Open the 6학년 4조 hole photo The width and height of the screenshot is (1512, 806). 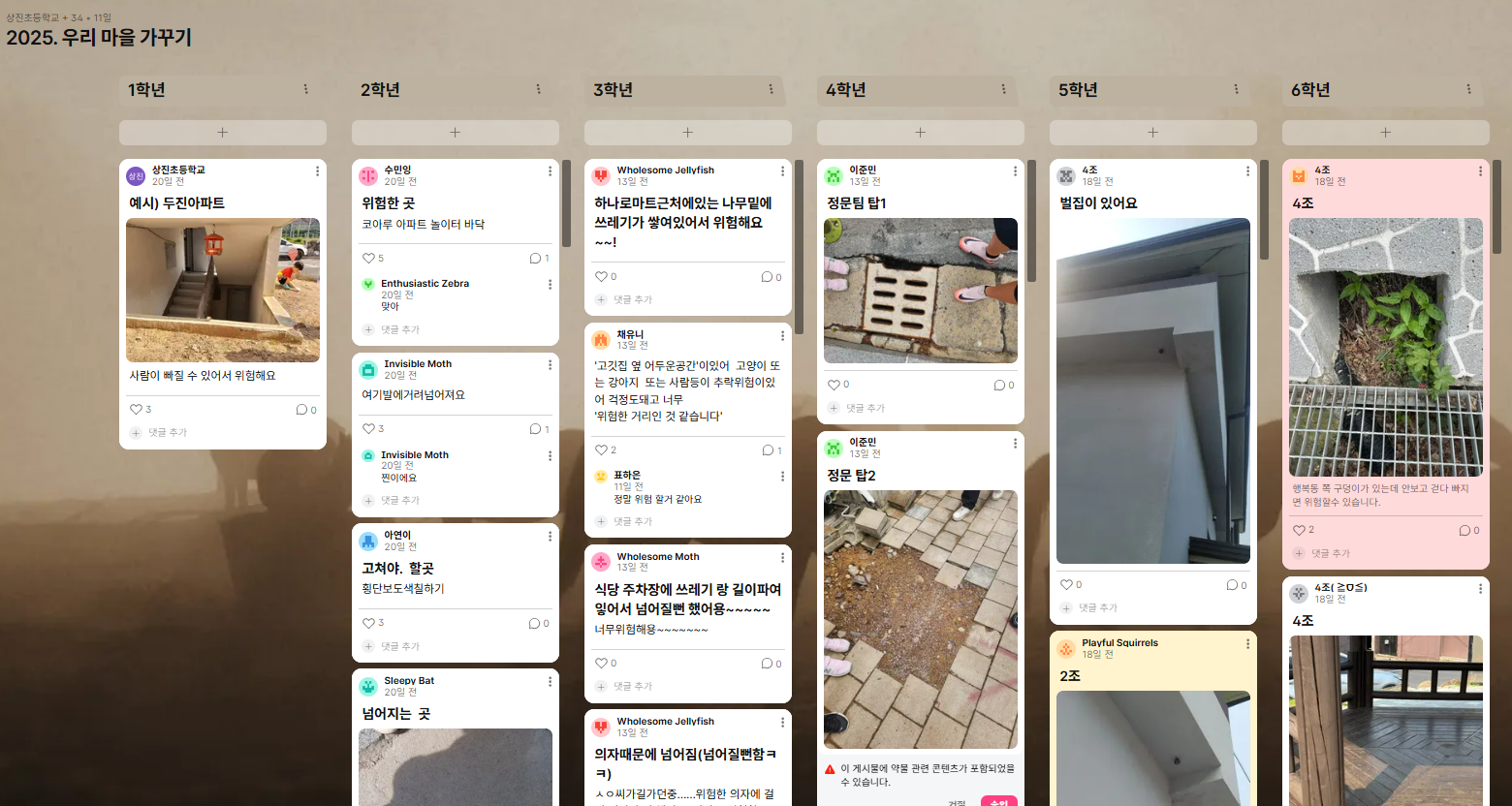click(x=1386, y=348)
